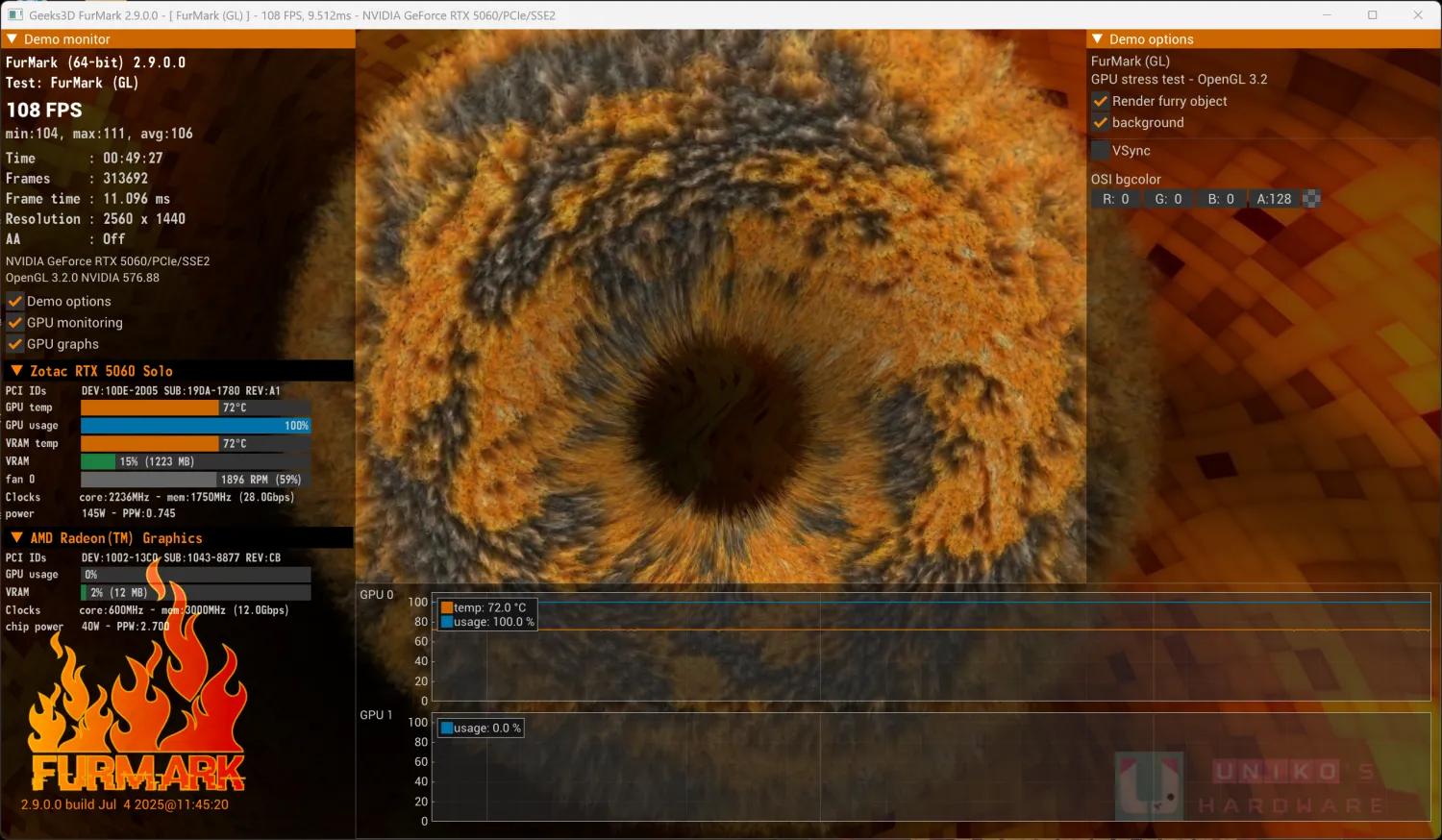1442x840 pixels.
Task: Open the OSI bgcolor color swatch
Action: pyautogui.click(x=1311, y=199)
